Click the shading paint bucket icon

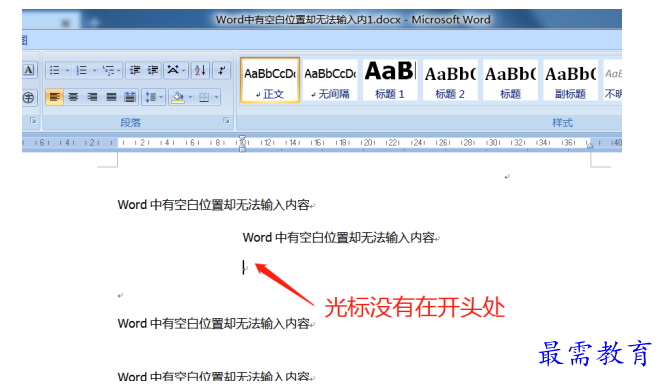[x=178, y=97]
